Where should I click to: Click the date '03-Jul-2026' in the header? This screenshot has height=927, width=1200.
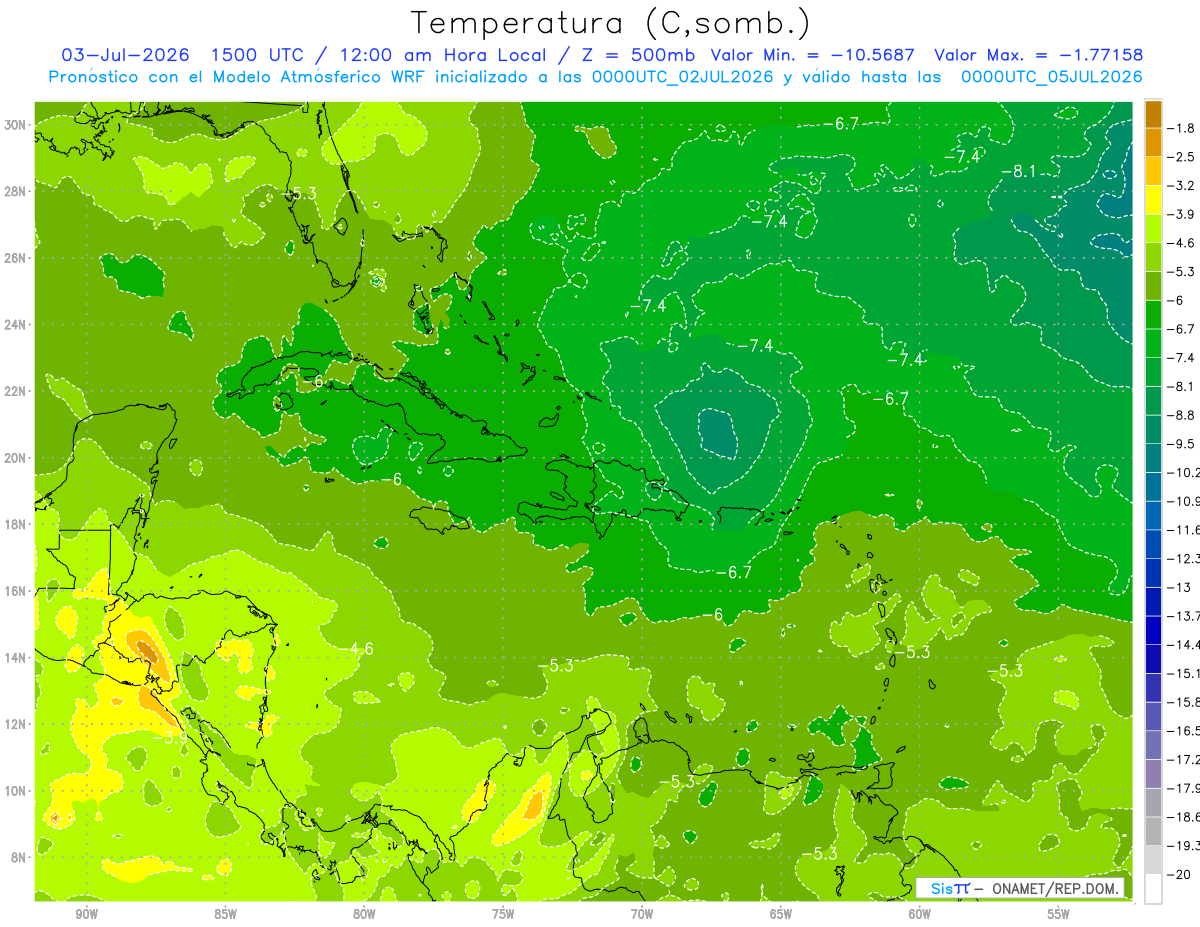click(x=123, y=55)
